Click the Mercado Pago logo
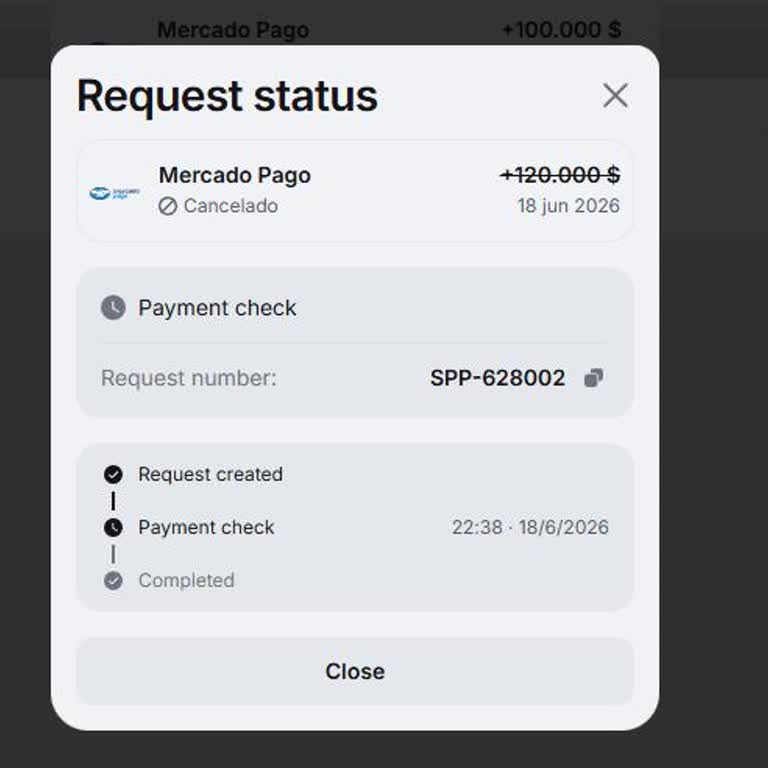Viewport: 768px width, 768px height. point(115,193)
